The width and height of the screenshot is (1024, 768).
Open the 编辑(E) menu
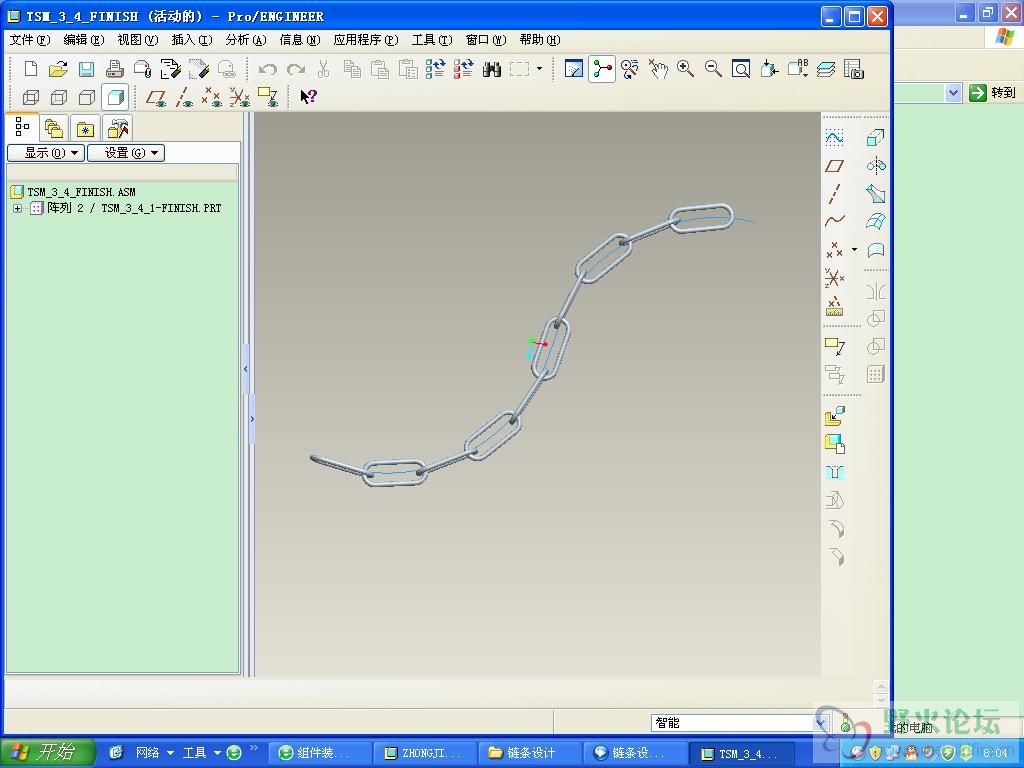(84, 40)
